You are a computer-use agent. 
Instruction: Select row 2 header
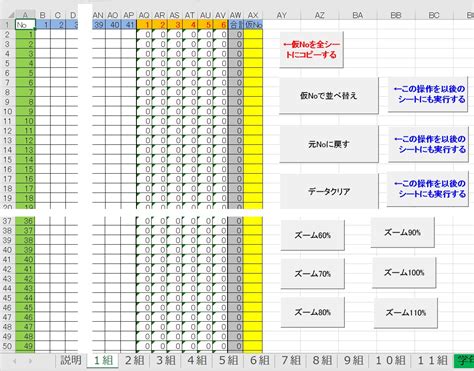(7, 34)
